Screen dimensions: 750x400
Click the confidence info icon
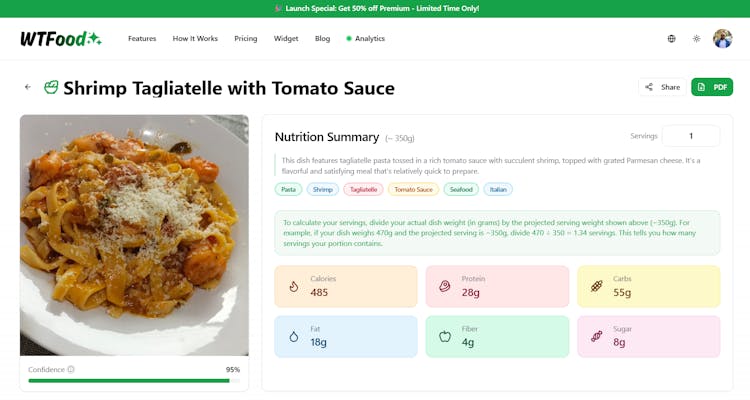click(x=71, y=369)
